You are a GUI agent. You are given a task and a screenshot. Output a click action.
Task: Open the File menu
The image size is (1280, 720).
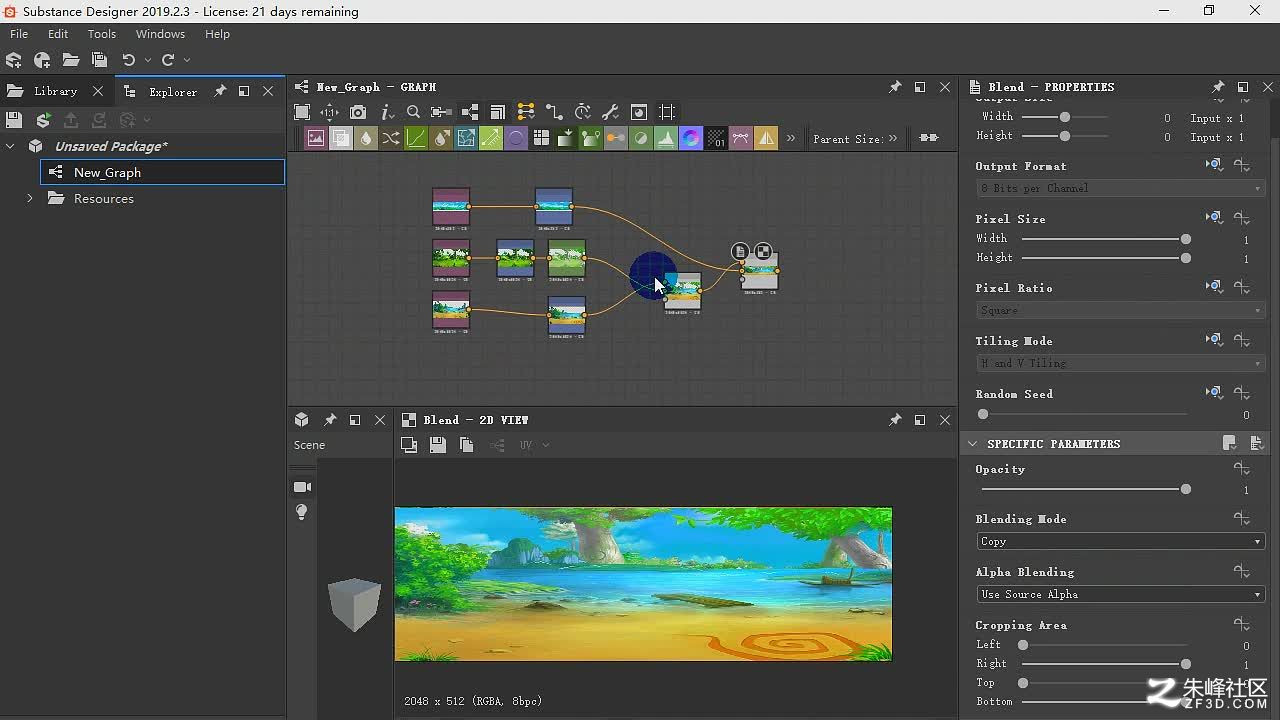[19, 34]
